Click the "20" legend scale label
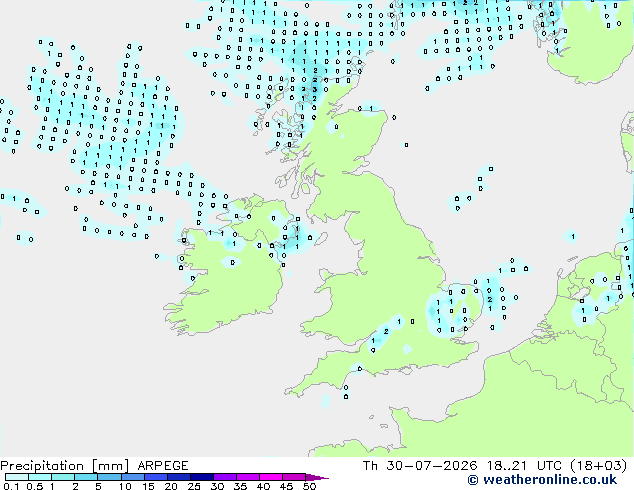The height and width of the screenshot is (490, 634). [171, 486]
